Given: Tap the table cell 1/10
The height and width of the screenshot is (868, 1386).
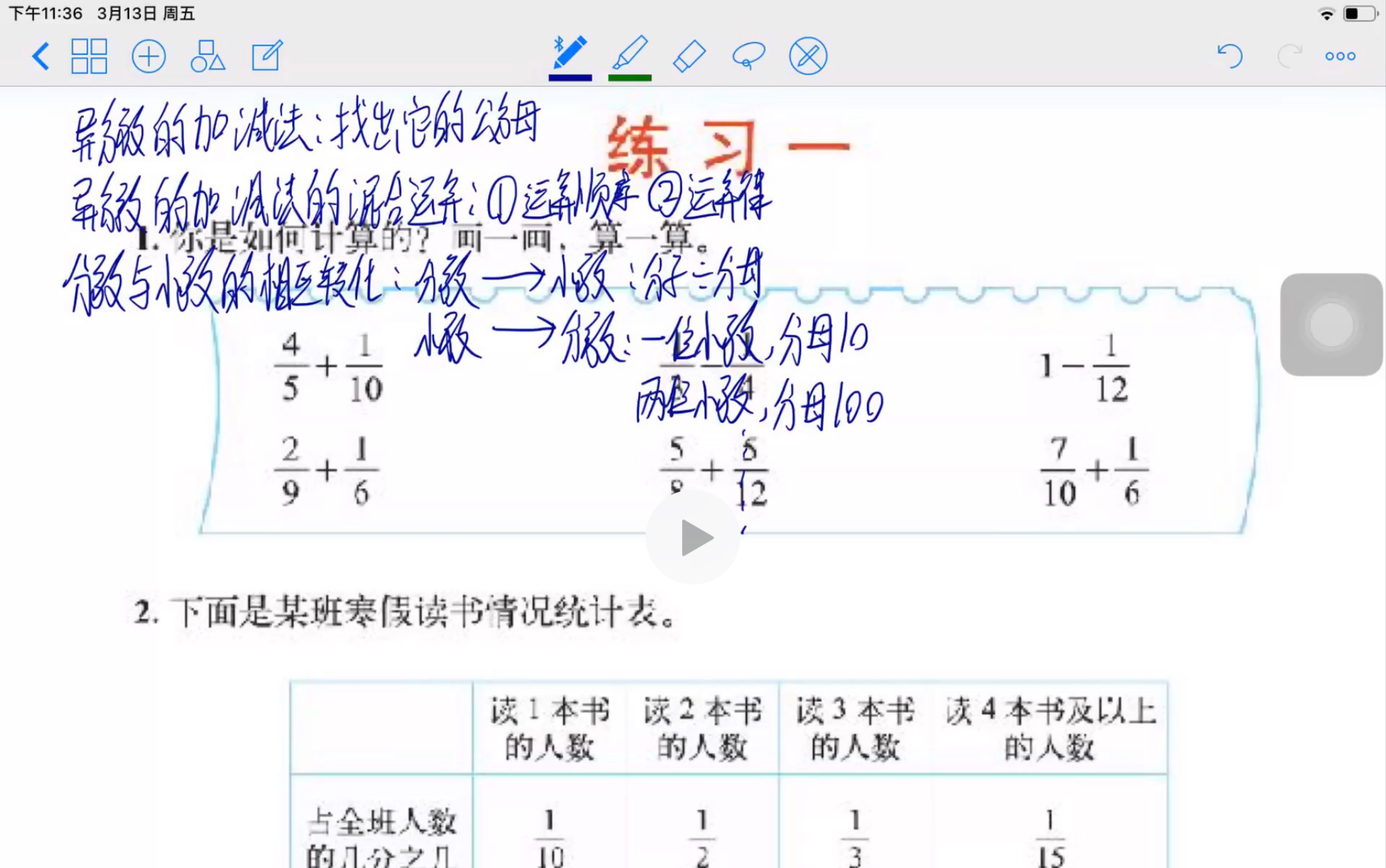Looking at the screenshot, I should (x=550, y=838).
